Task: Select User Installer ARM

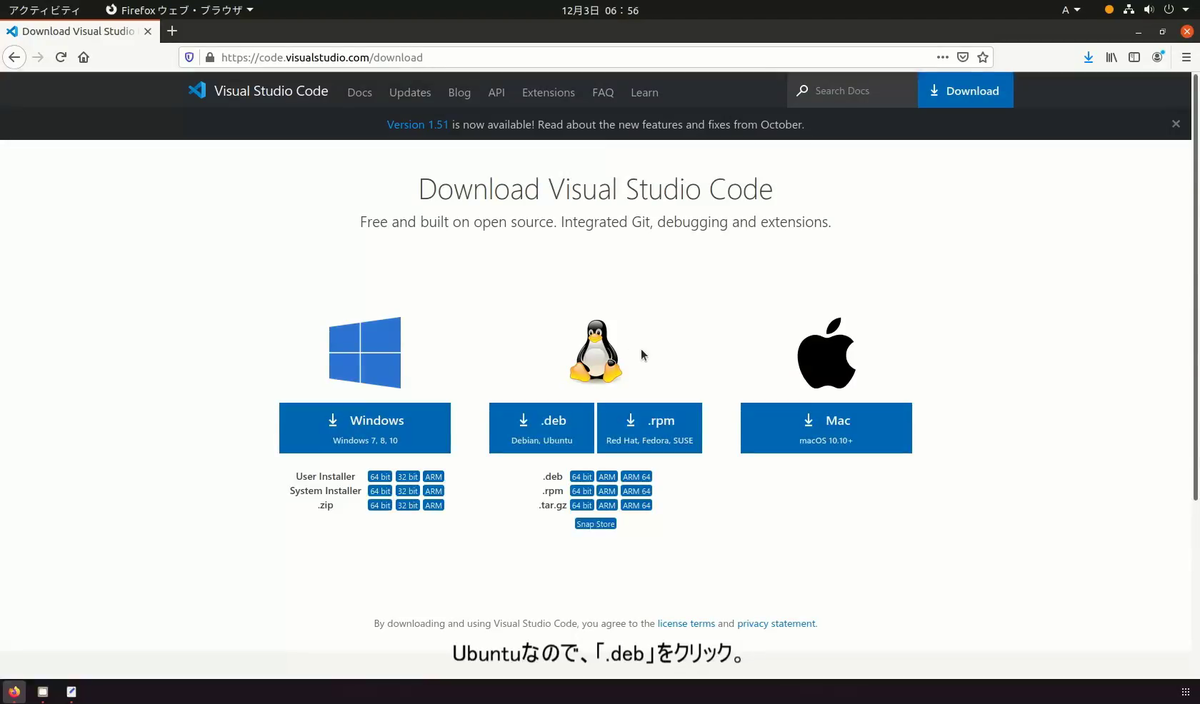Action: click(433, 477)
